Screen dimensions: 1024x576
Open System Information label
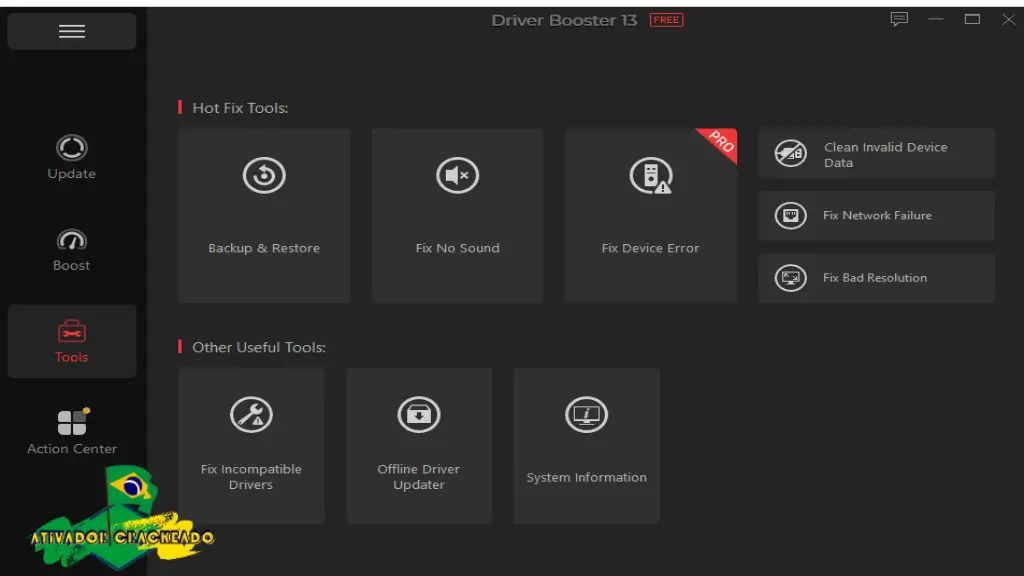586,477
